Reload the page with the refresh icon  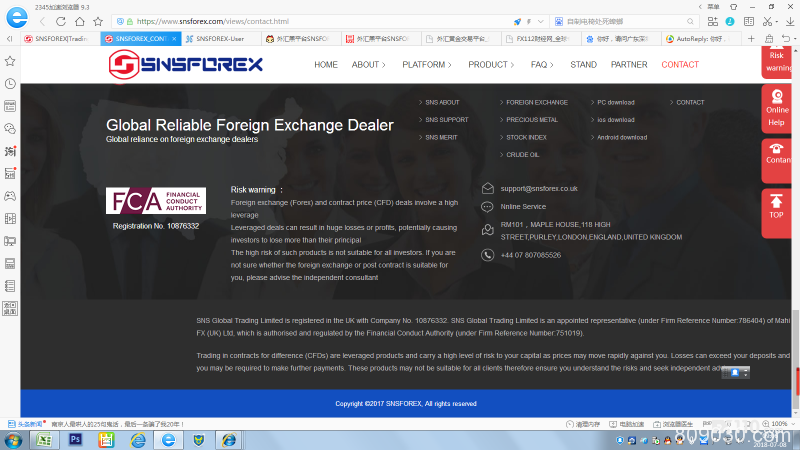(61, 21)
